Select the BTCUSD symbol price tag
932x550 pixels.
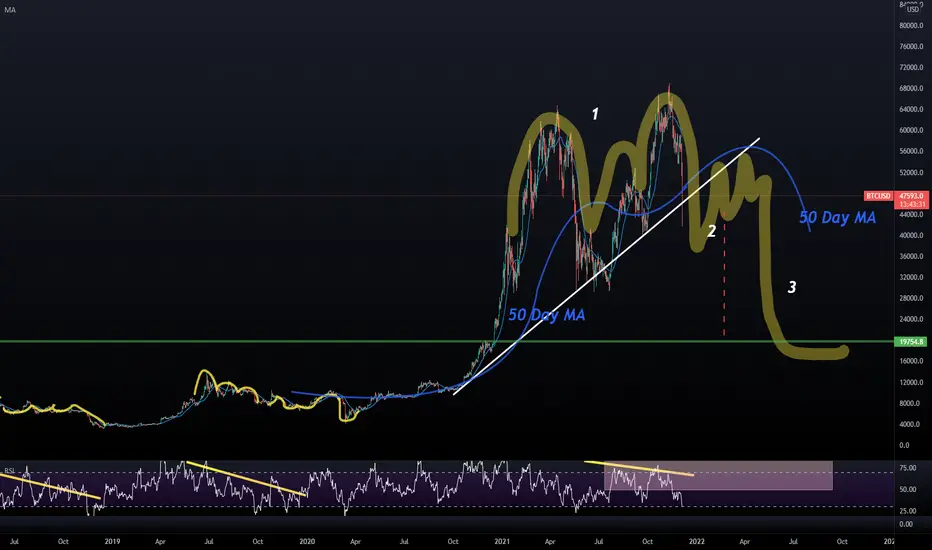879,196
